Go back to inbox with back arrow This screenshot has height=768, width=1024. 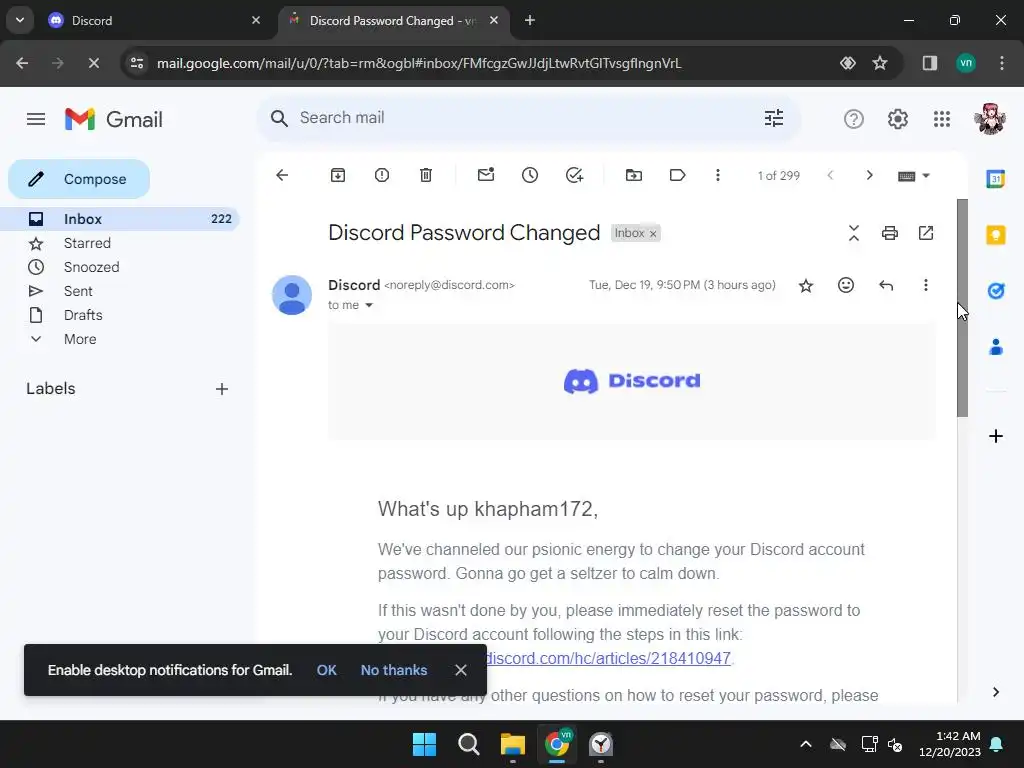[x=282, y=175]
